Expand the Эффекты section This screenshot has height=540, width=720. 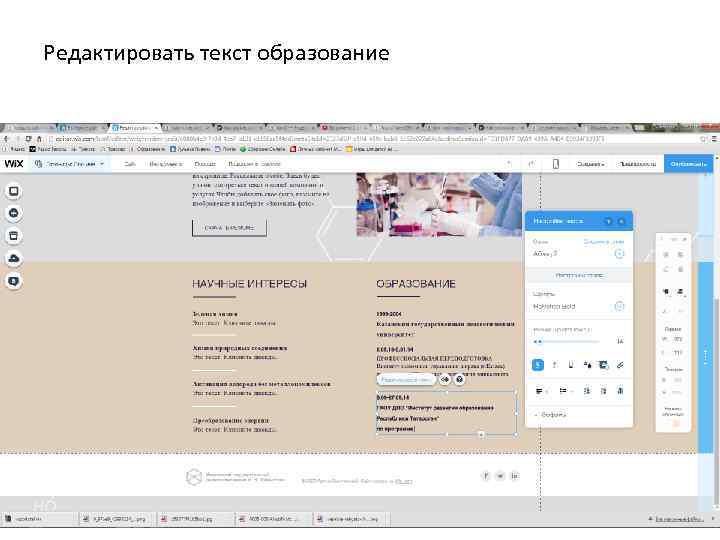coord(551,415)
